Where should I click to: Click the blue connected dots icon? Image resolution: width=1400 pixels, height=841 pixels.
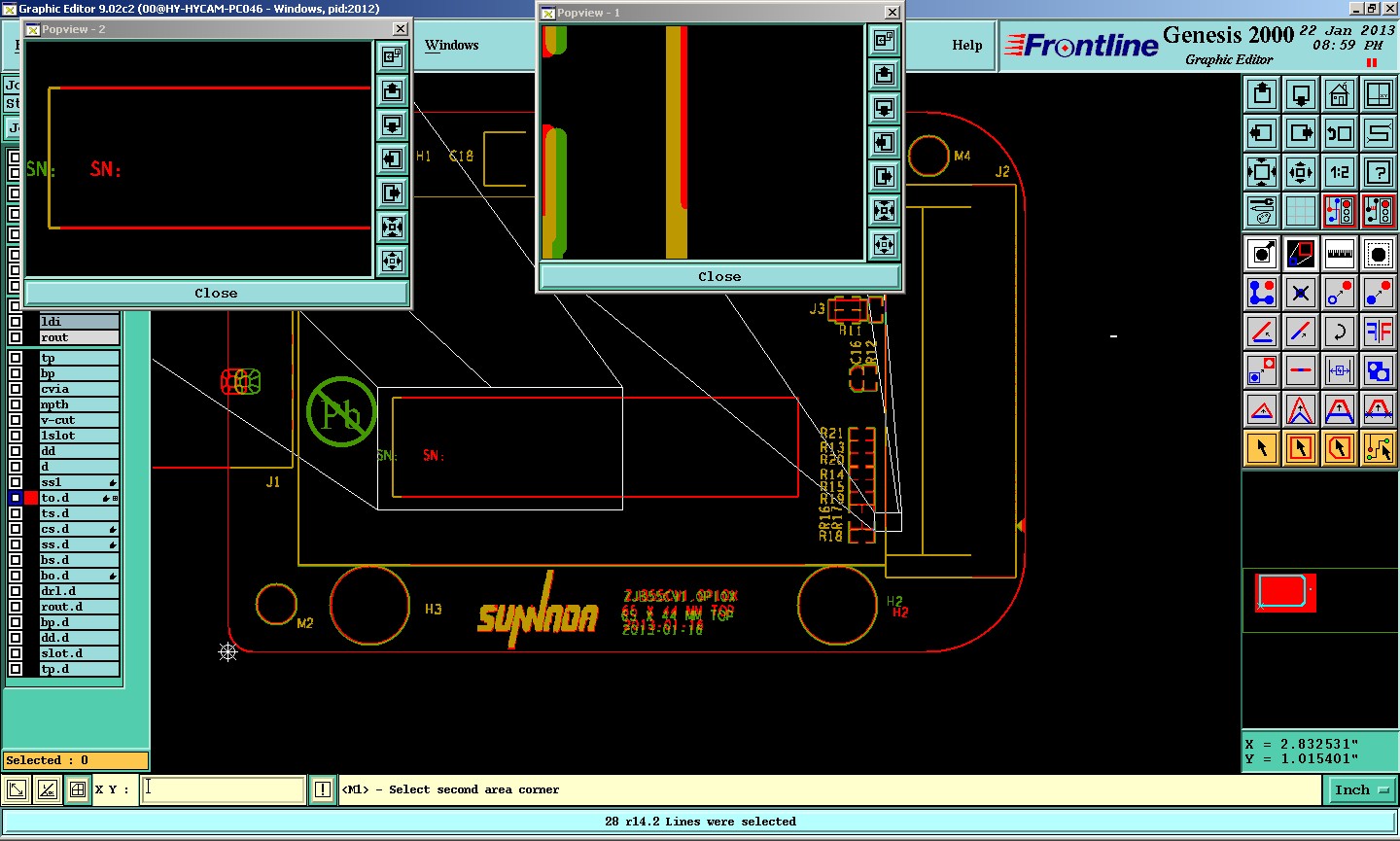pos(1262,292)
